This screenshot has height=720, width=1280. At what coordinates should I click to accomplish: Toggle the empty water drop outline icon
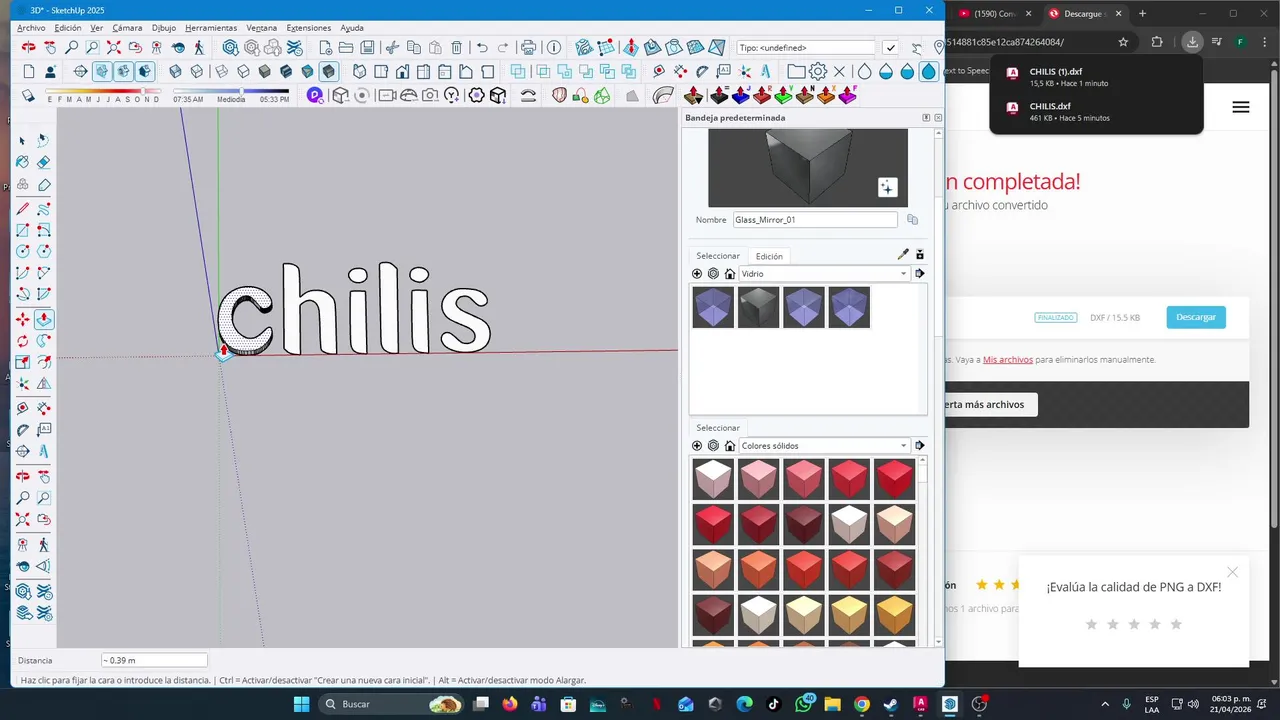(864, 71)
